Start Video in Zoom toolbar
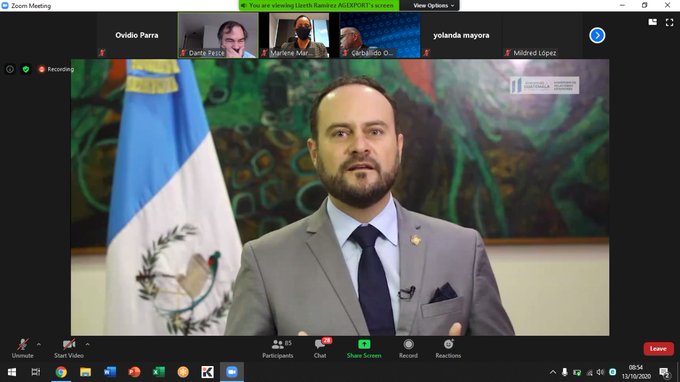This screenshot has width=680, height=382. point(69,349)
